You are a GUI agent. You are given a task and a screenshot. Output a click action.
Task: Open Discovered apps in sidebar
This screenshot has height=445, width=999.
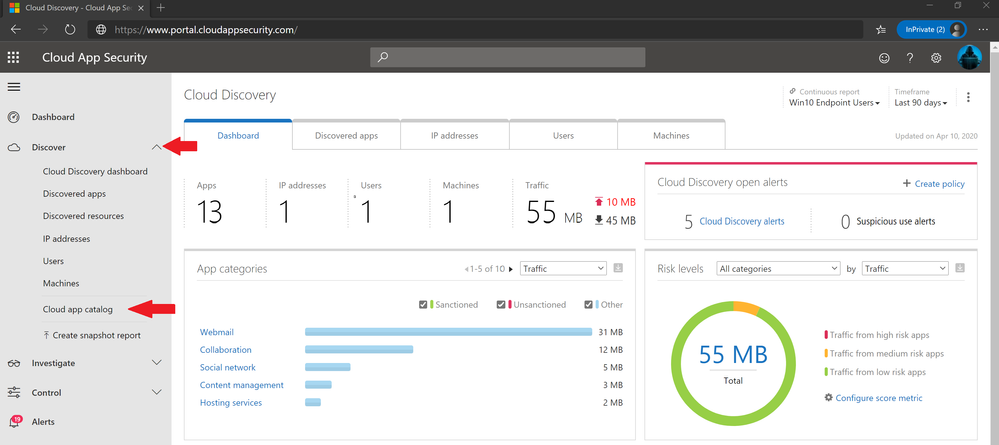74,194
